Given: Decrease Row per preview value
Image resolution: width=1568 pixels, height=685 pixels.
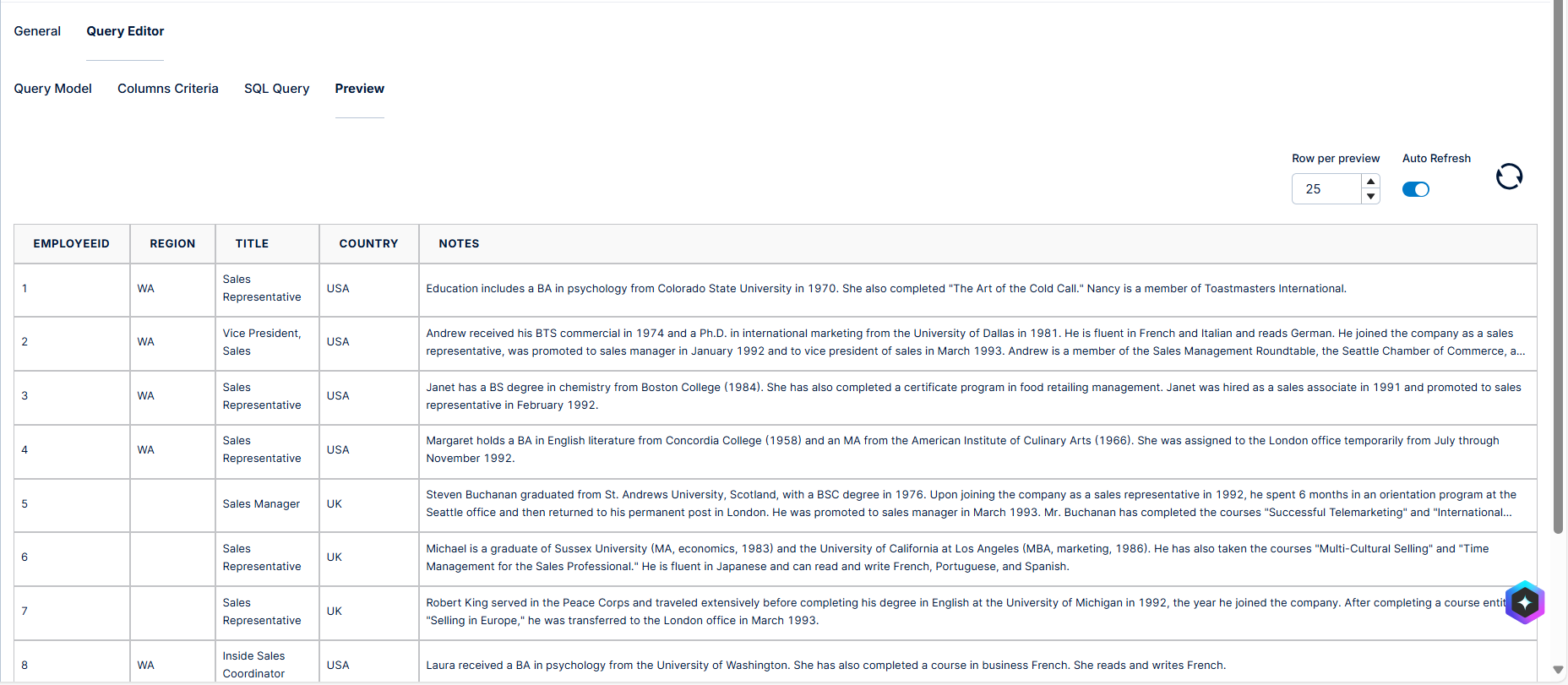Looking at the screenshot, I should (1370, 196).
